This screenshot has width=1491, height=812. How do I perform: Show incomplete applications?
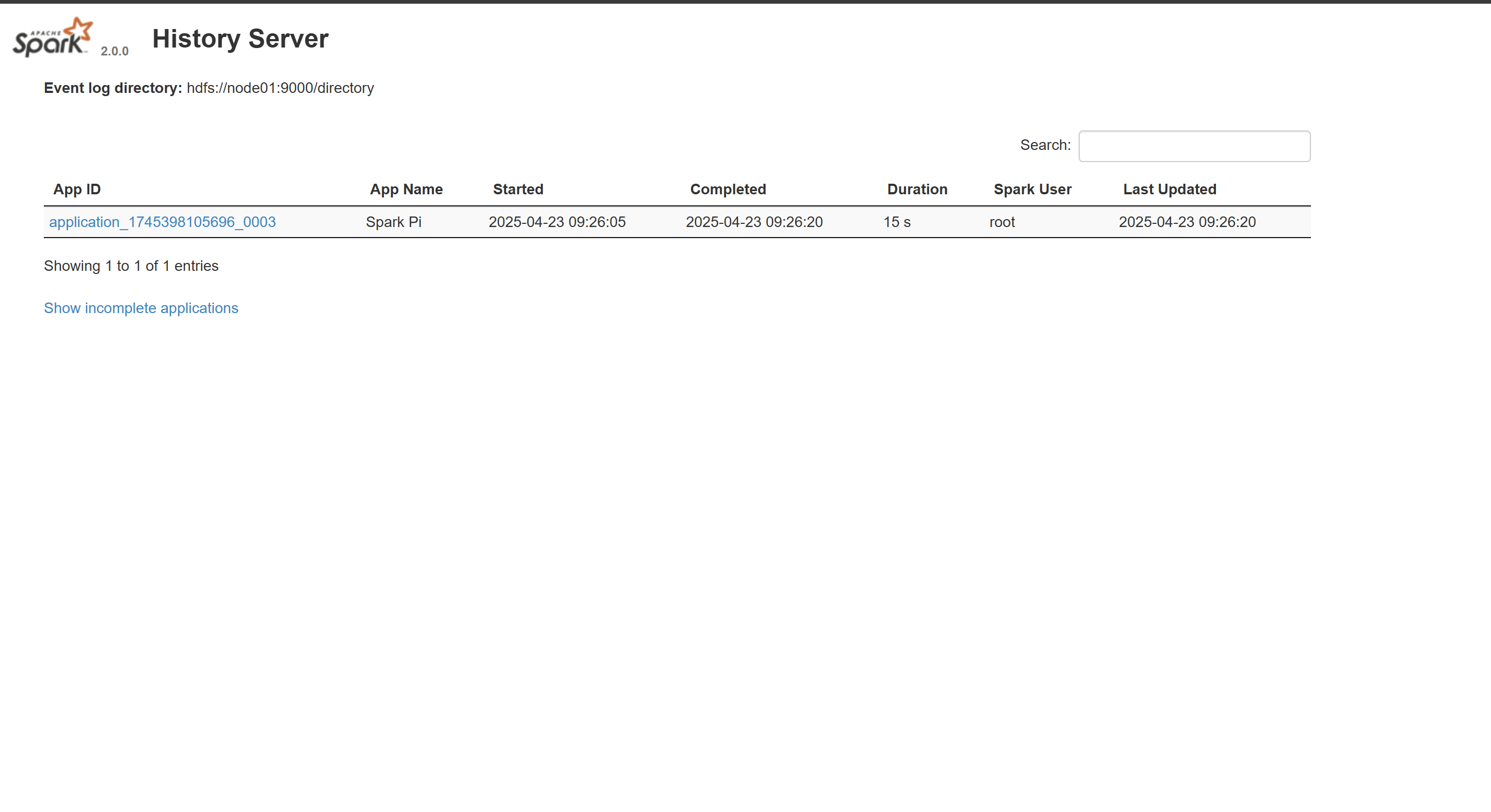(140, 308)
